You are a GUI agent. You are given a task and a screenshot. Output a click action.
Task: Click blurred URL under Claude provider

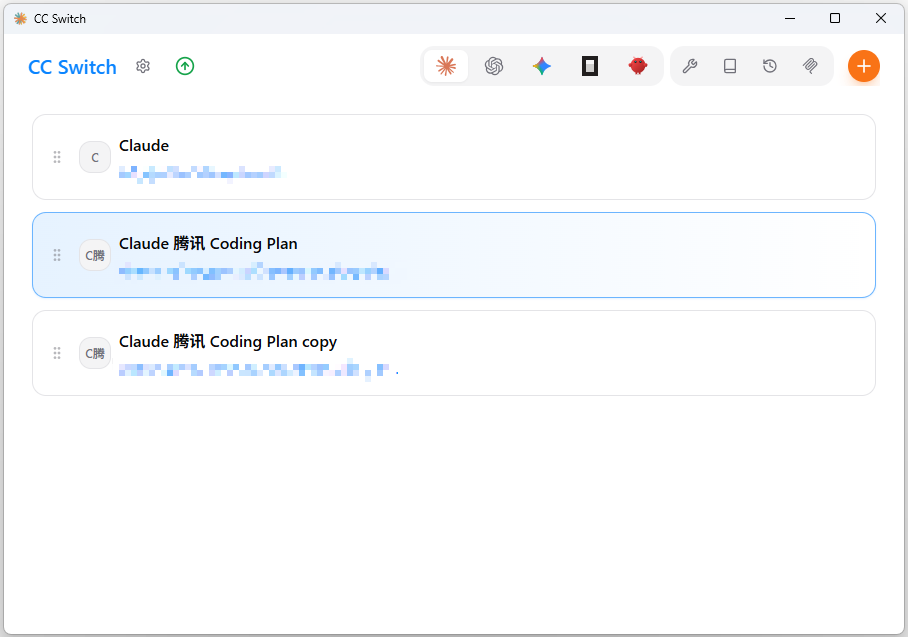point(200,174)
